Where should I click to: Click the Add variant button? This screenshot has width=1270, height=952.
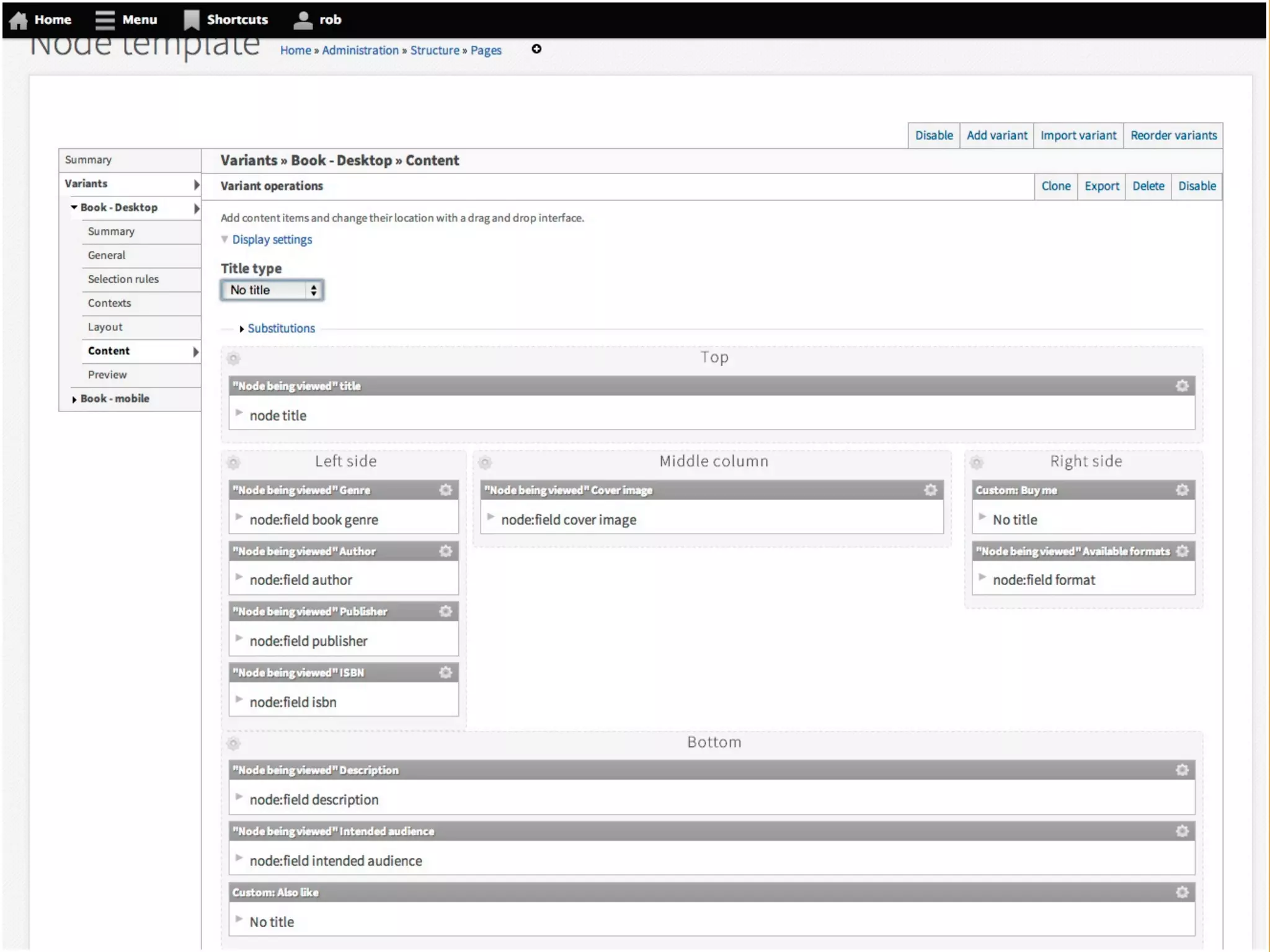click(x=997, y=135)
